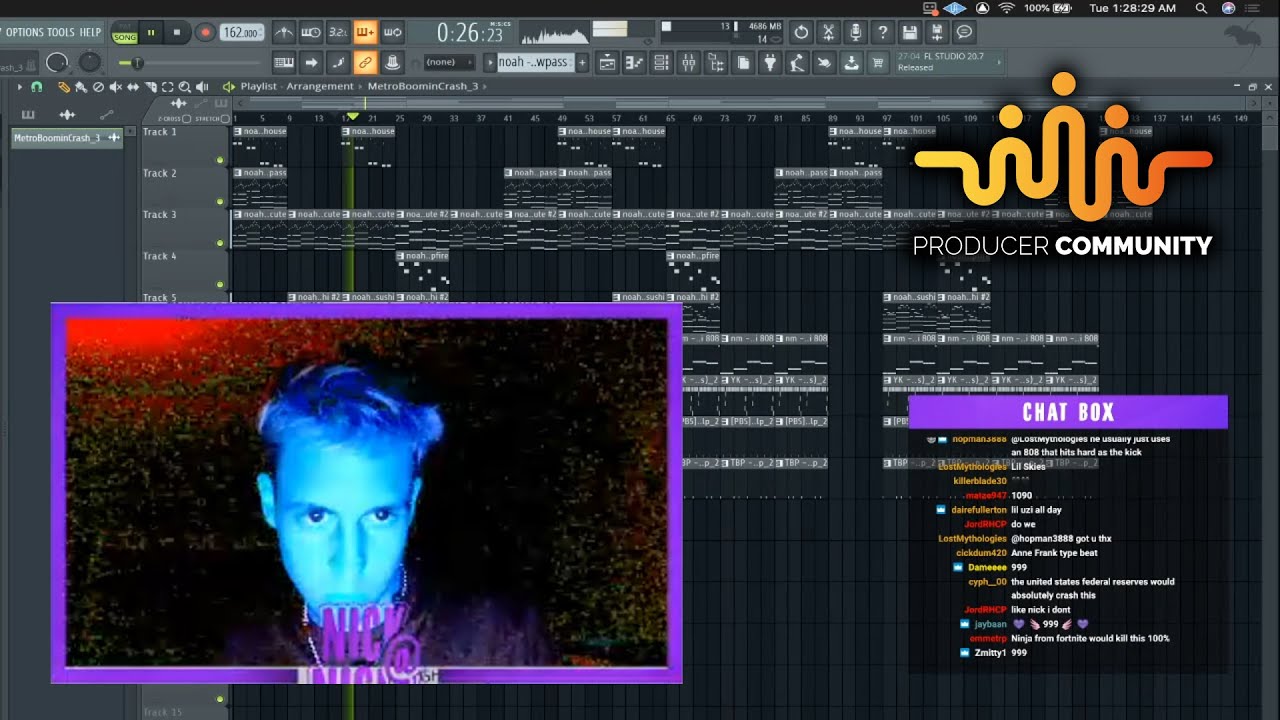Toggle the metronome icon
1280x720 pixels.
click(284, 32)
